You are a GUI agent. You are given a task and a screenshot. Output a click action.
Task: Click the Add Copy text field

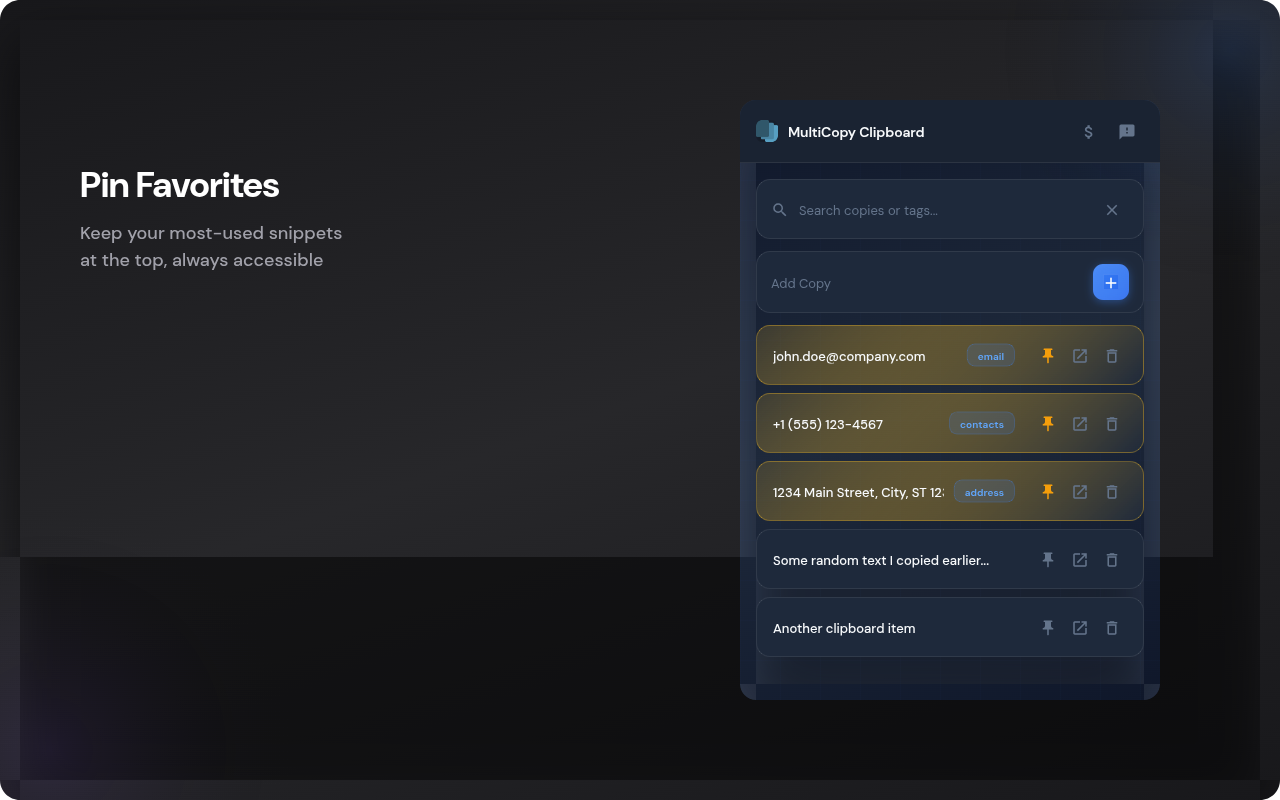926,283
